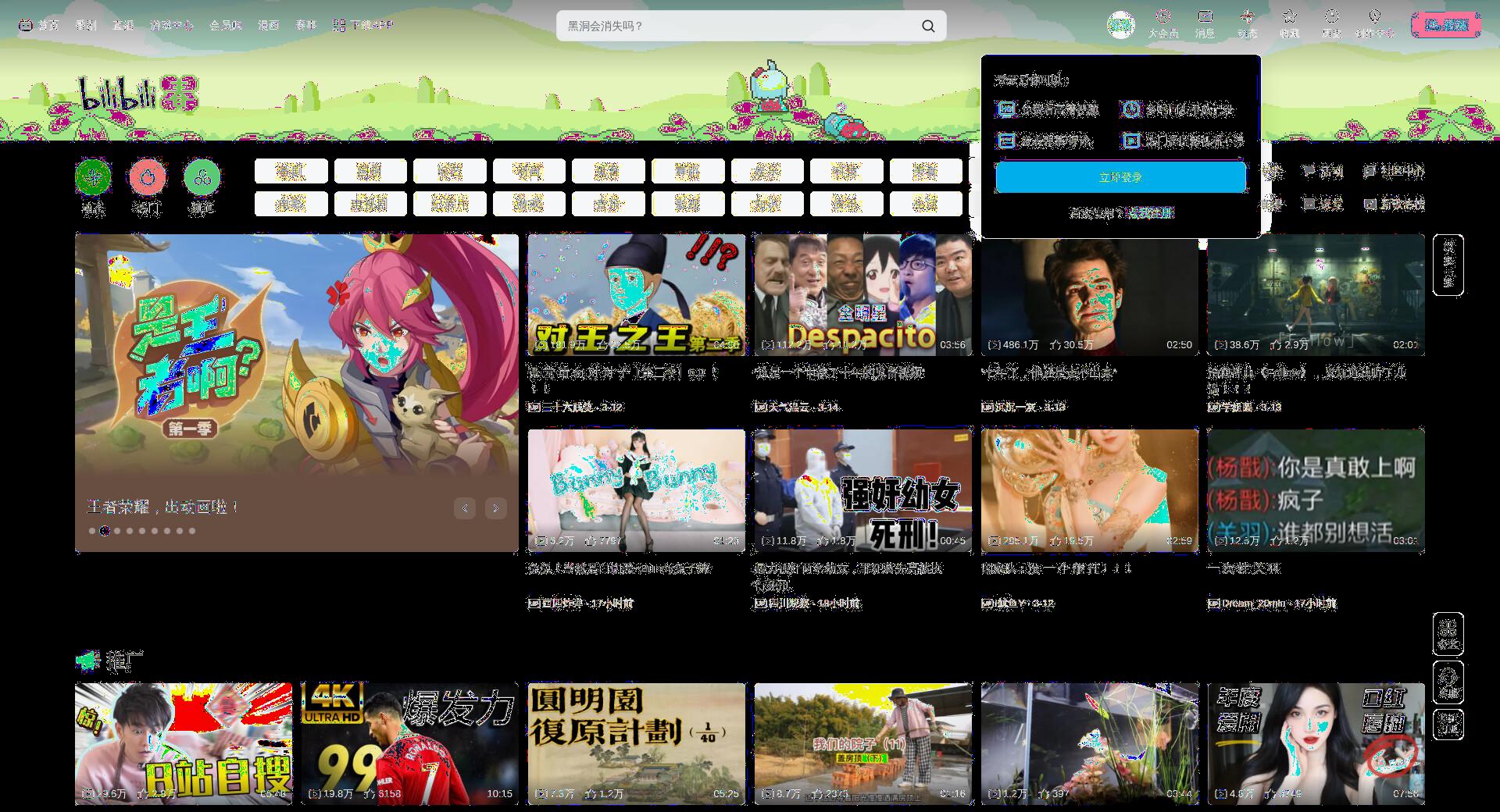Open 游戏中心 in top navigation
Viewport: 1500px width, 812px height.
(x=172, y=25)
